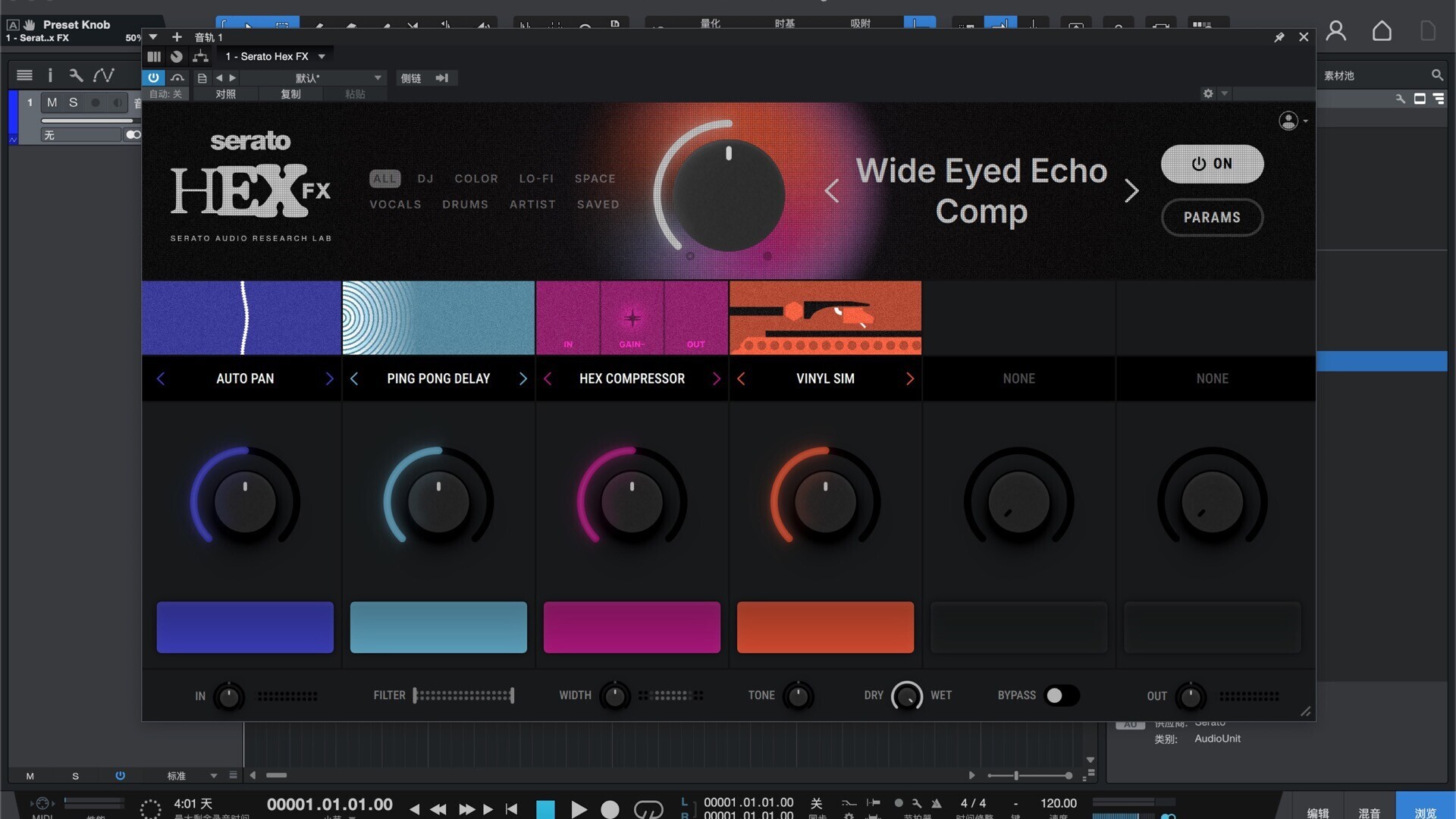
Task: Toggle track 1 monitor speaker button
Action: [x=118, y=102]
